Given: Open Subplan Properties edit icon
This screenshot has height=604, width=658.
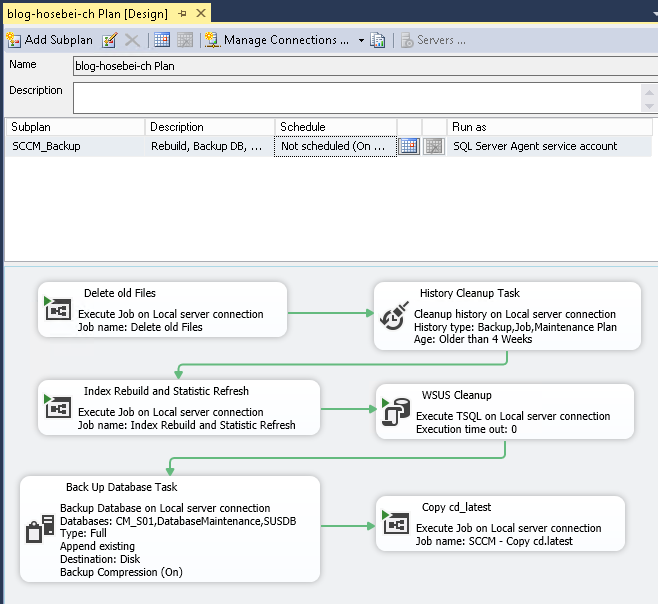Looking at the screenshot, I should [110, 40].
